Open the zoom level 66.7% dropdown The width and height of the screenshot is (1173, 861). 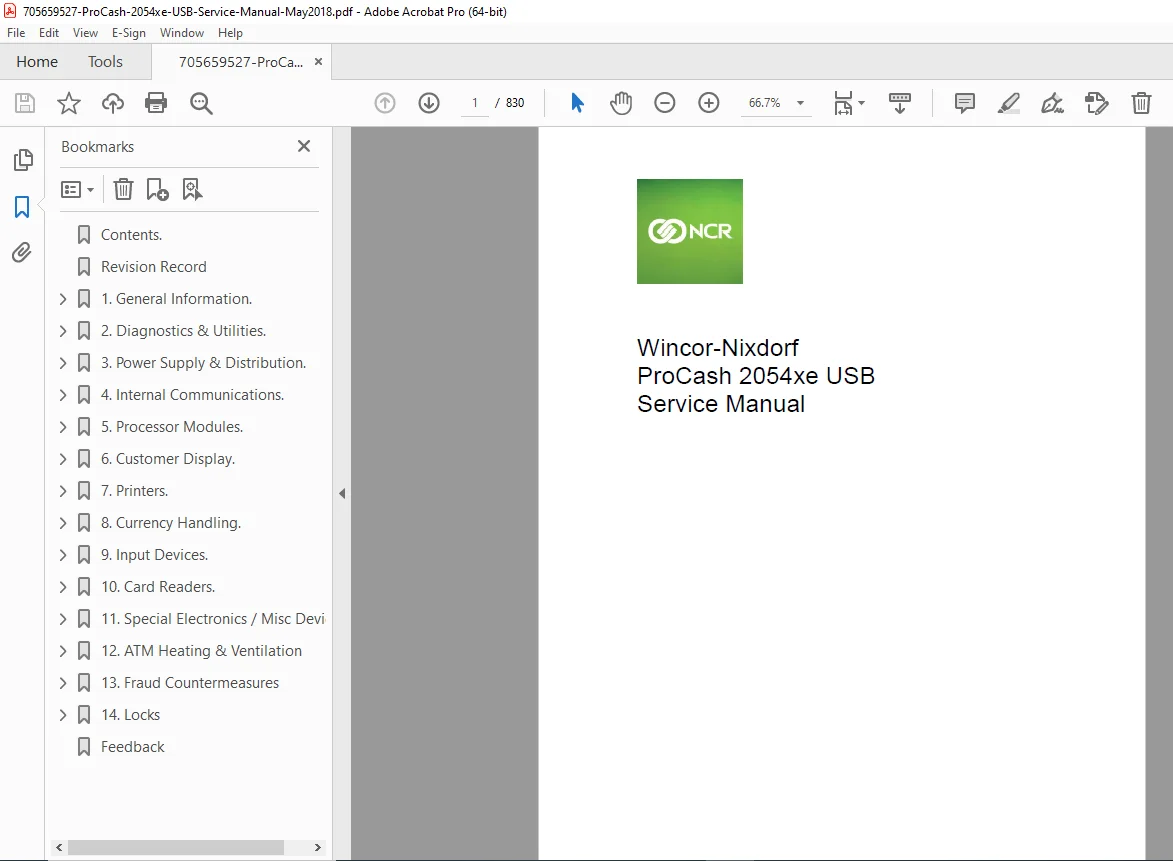click(800, 103)
